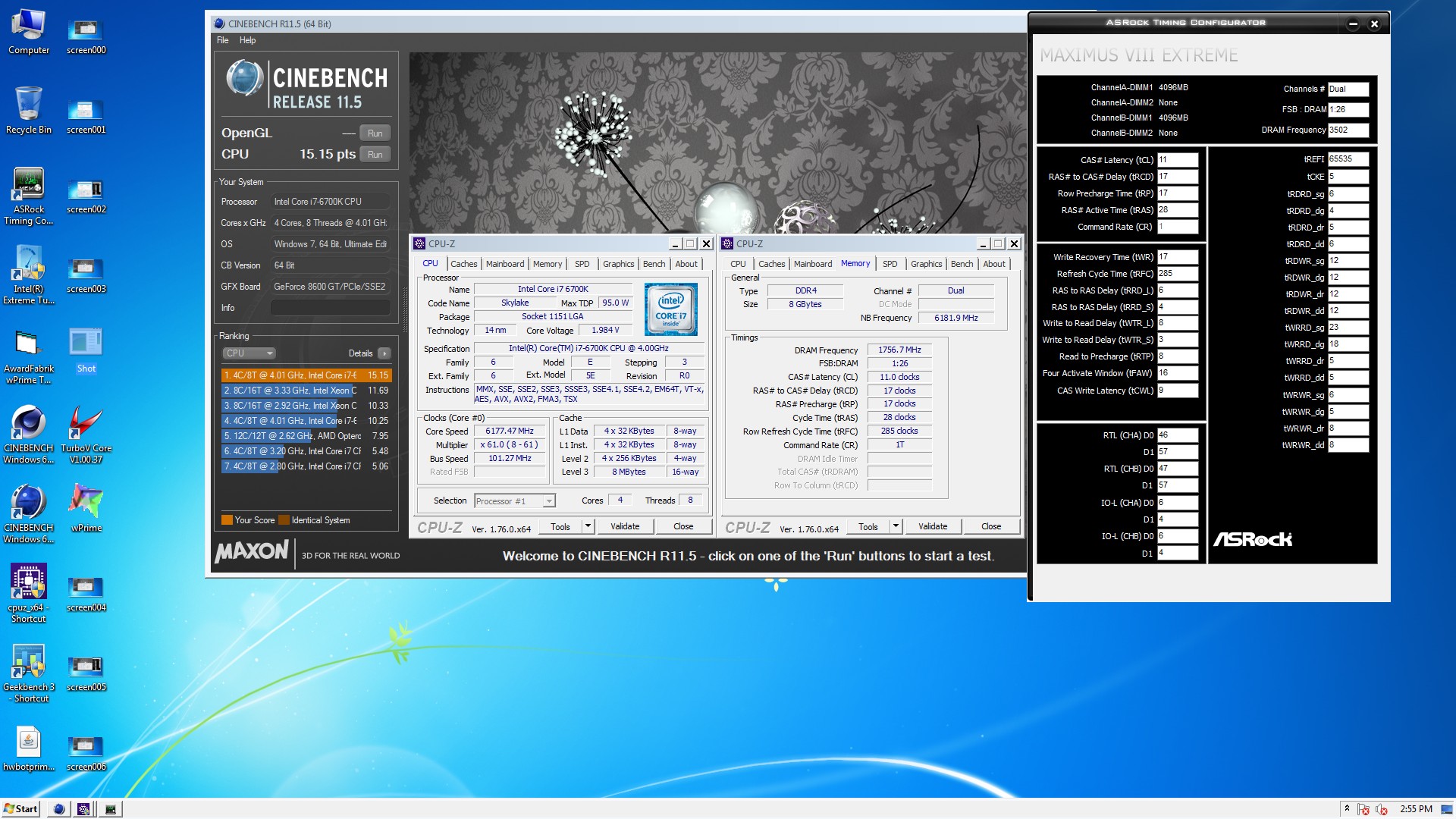Run the Cinebench OpenGL test
The image size is (1456, 819).
[375, 133]
